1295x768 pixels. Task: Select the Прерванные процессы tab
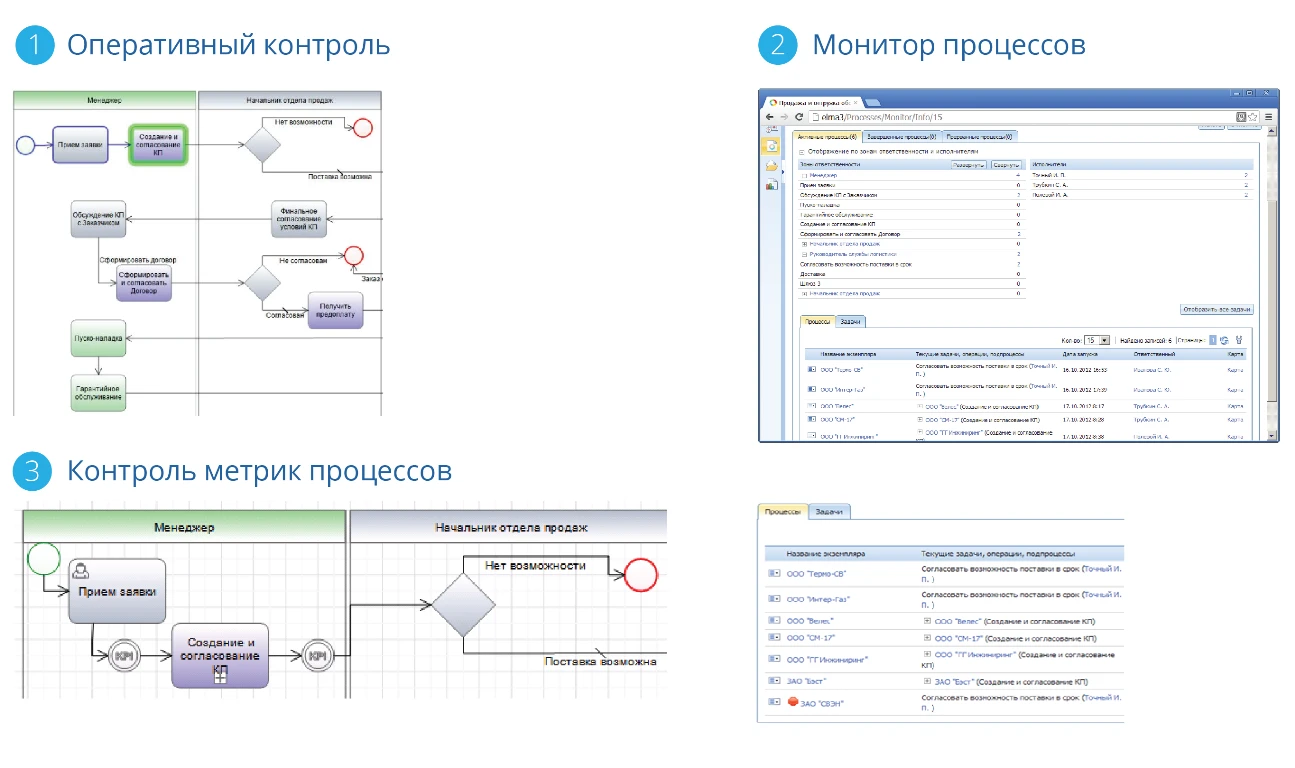point(980,136)
